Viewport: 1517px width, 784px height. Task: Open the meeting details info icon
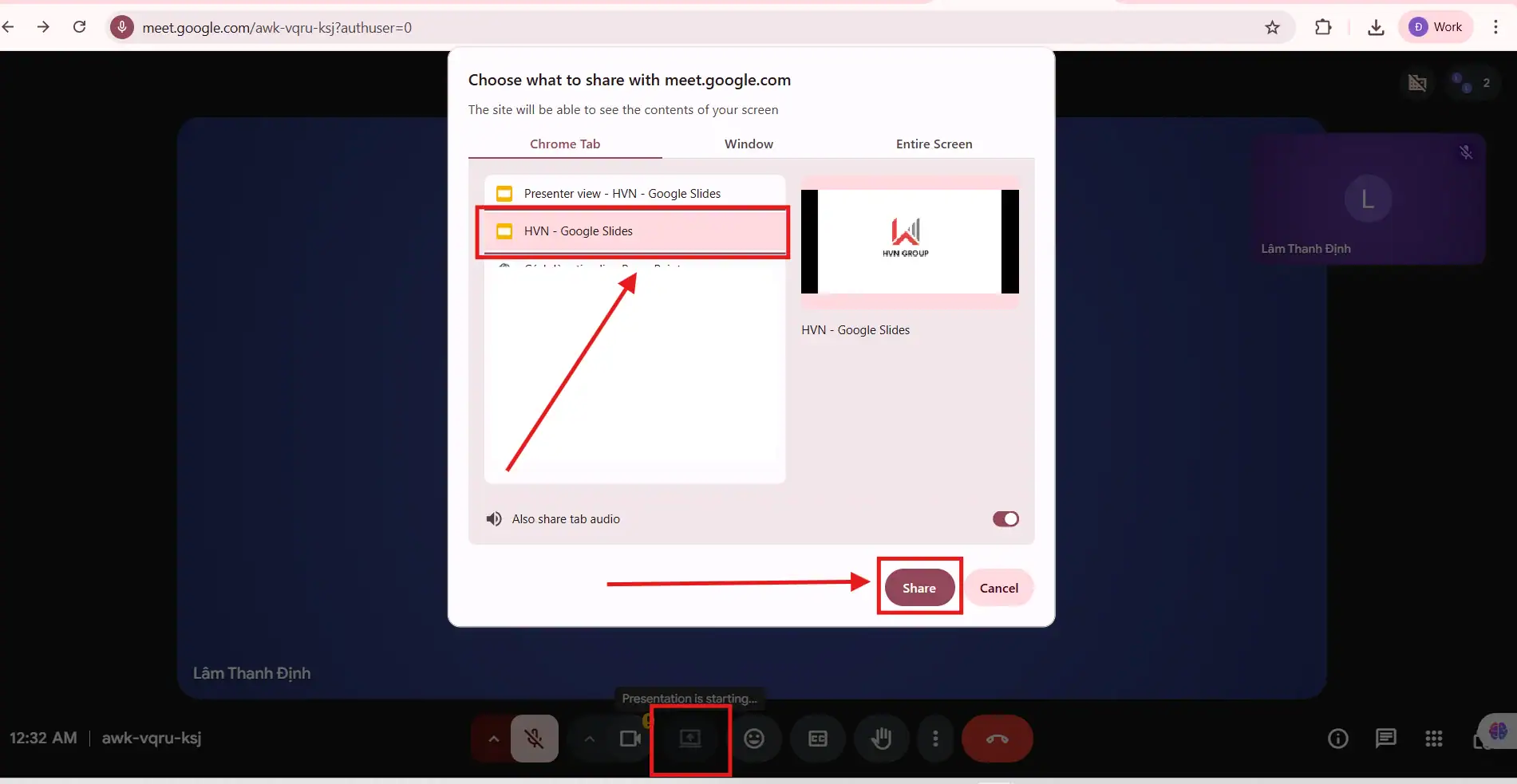point(1337,739)
